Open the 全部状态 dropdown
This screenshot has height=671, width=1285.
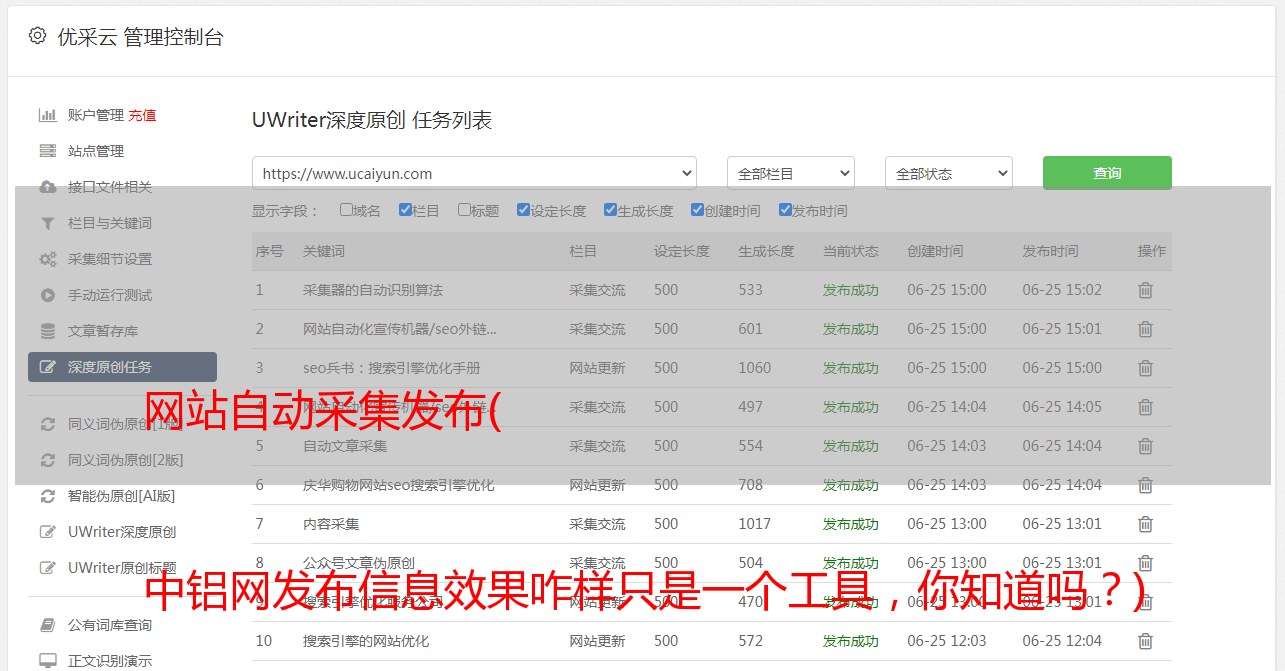(x=949, y=173)
